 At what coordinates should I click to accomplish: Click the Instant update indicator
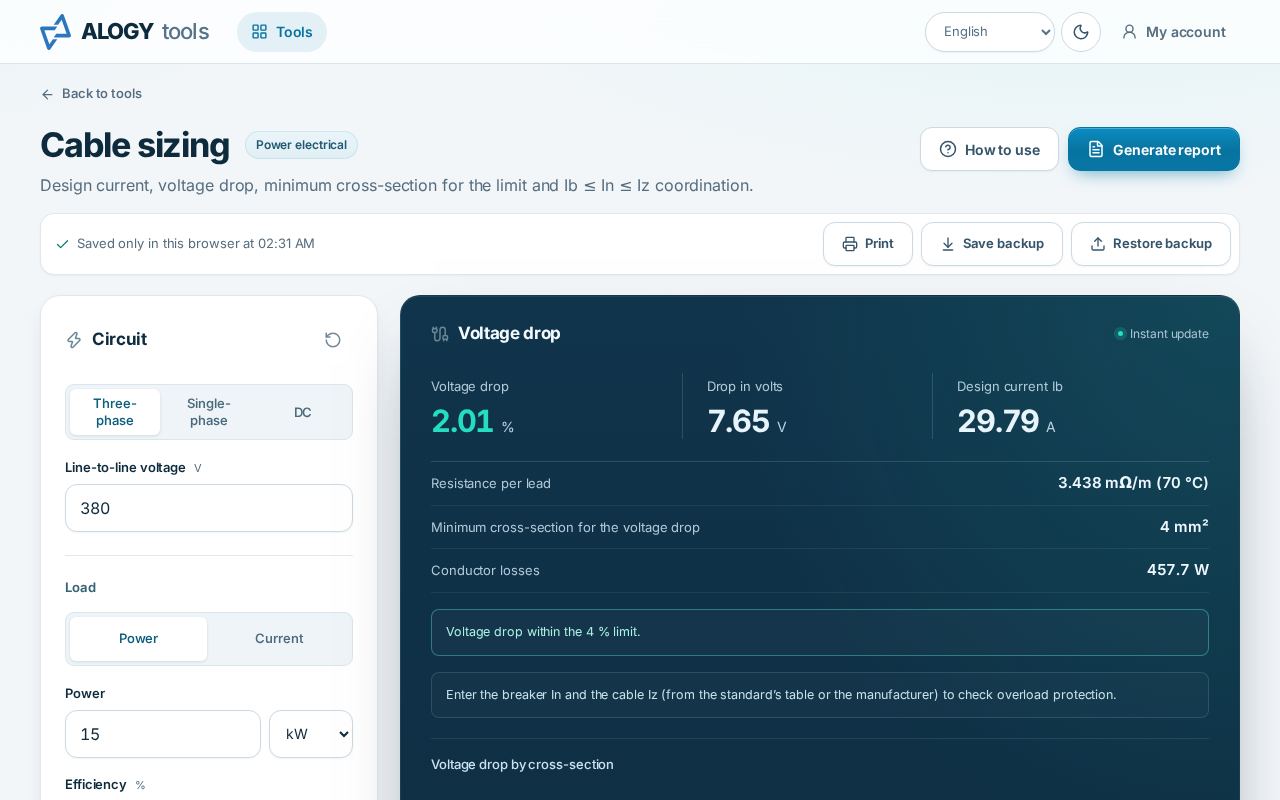1162,334
